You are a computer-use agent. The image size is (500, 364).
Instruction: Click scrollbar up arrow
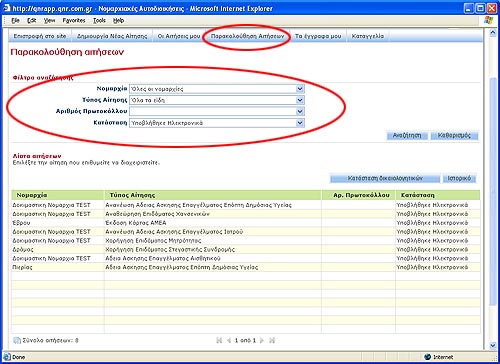(x=493, y=33)
